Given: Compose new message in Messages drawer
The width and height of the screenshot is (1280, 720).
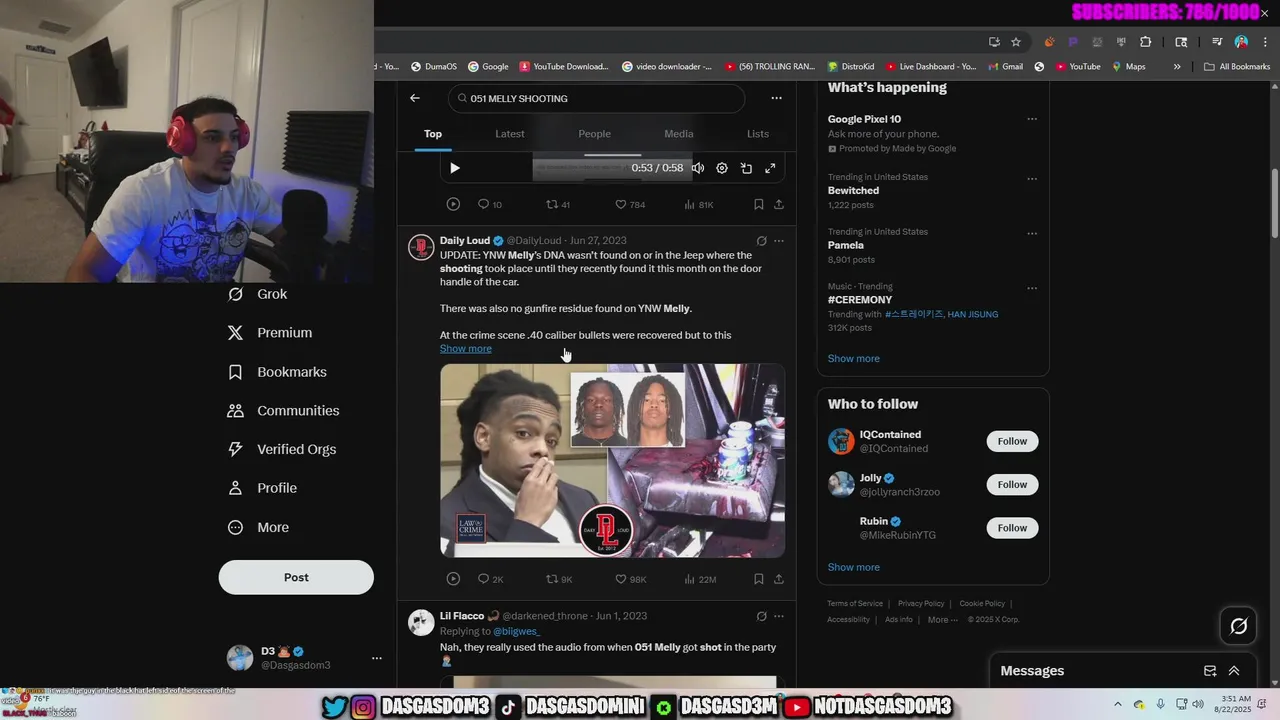Looking at the screenshot, I should [x=1210, y=671].
